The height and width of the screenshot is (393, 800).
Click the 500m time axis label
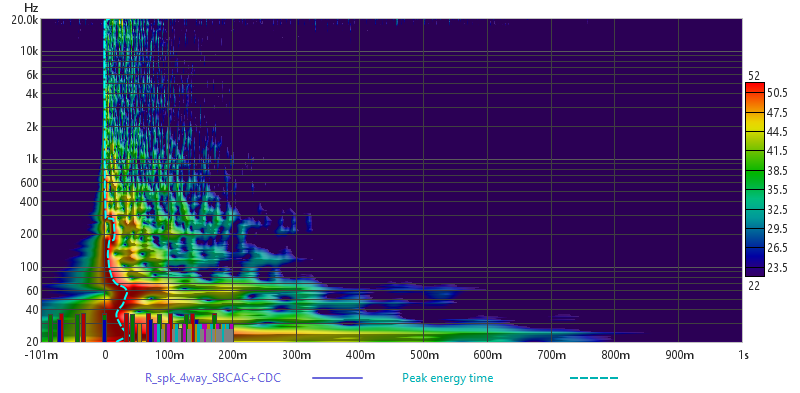424,354
